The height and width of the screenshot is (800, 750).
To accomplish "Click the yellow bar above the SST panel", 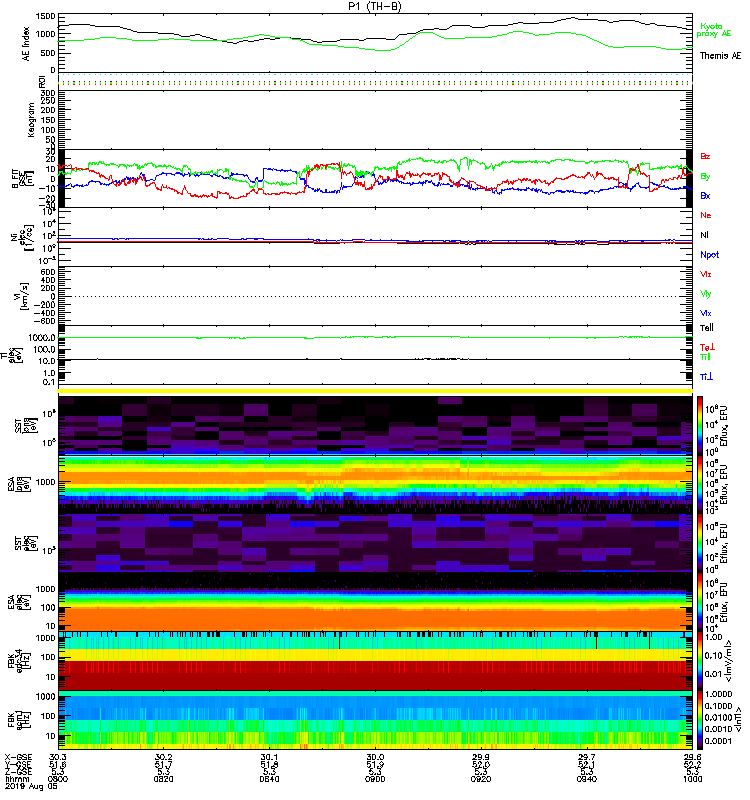I will (375, 391).
